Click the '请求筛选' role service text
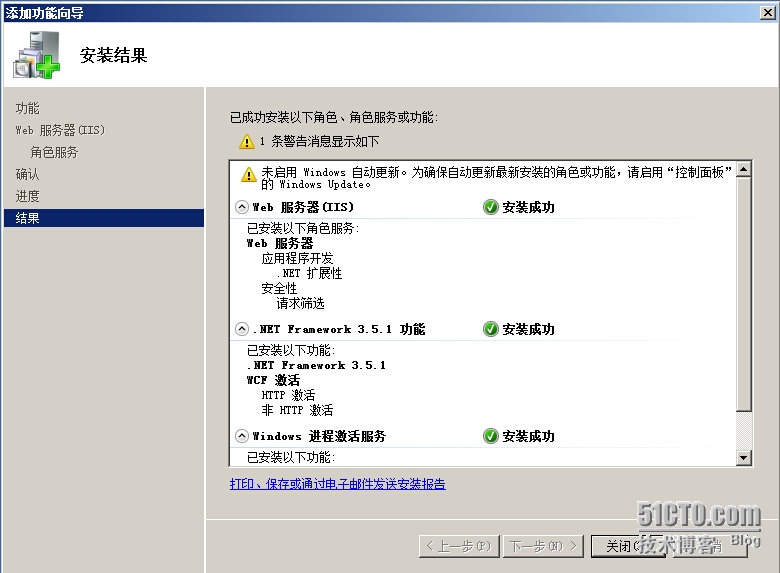780x573 pixels. point(300,303)
